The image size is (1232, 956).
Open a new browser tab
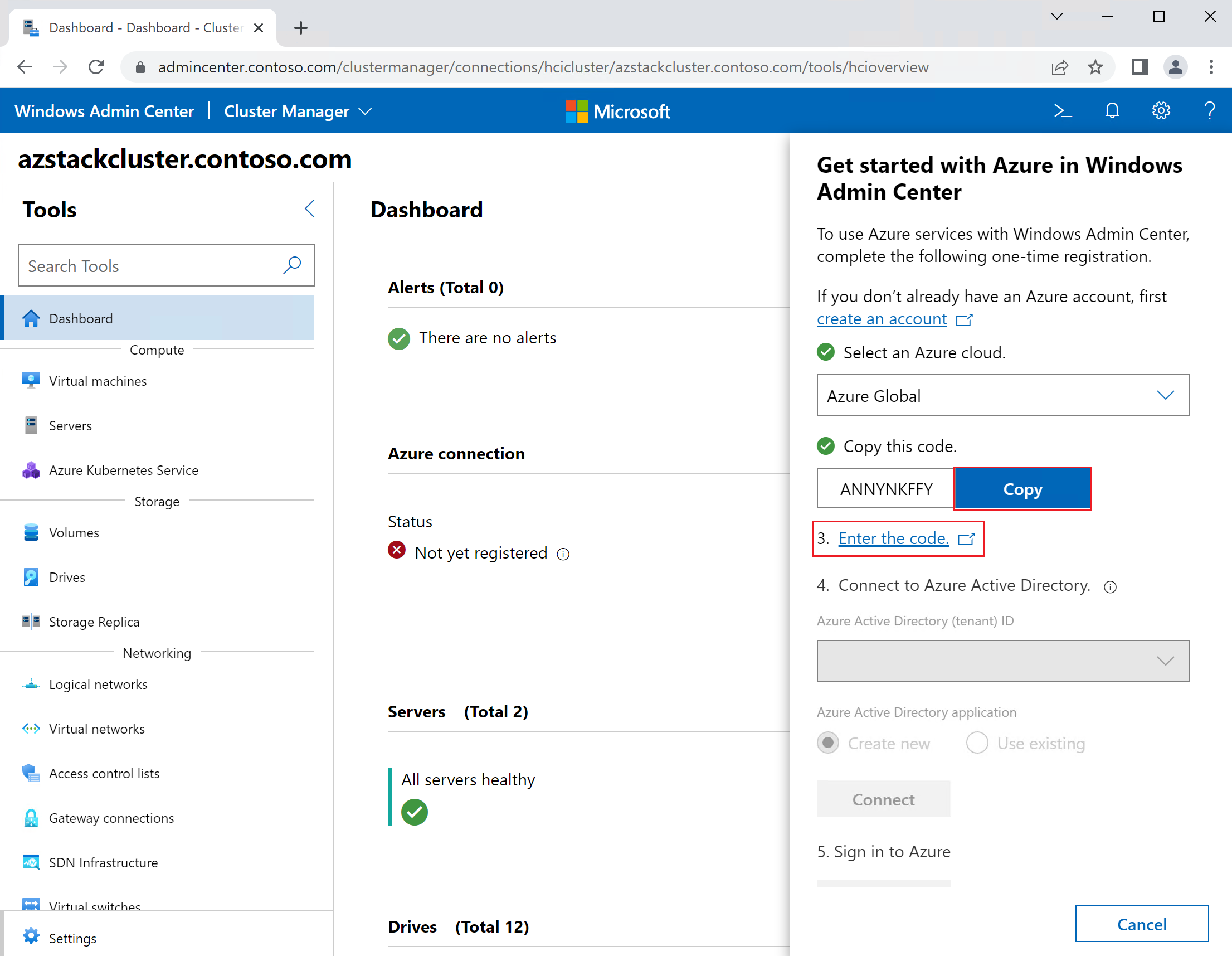click(301, 28)
